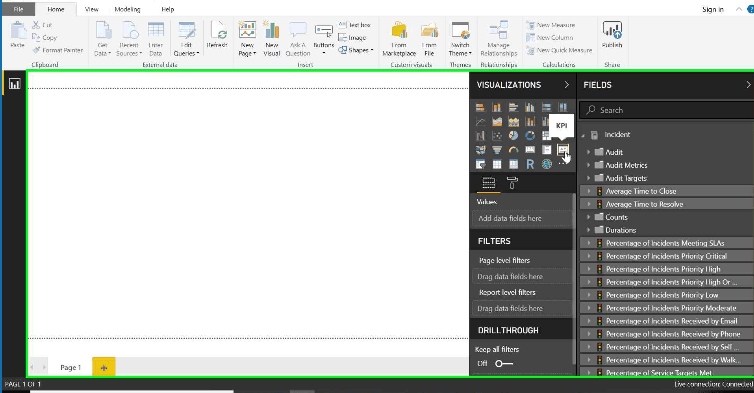Expand the Durations folder
The image size is (754, 393).
click(x=588, y=230)
